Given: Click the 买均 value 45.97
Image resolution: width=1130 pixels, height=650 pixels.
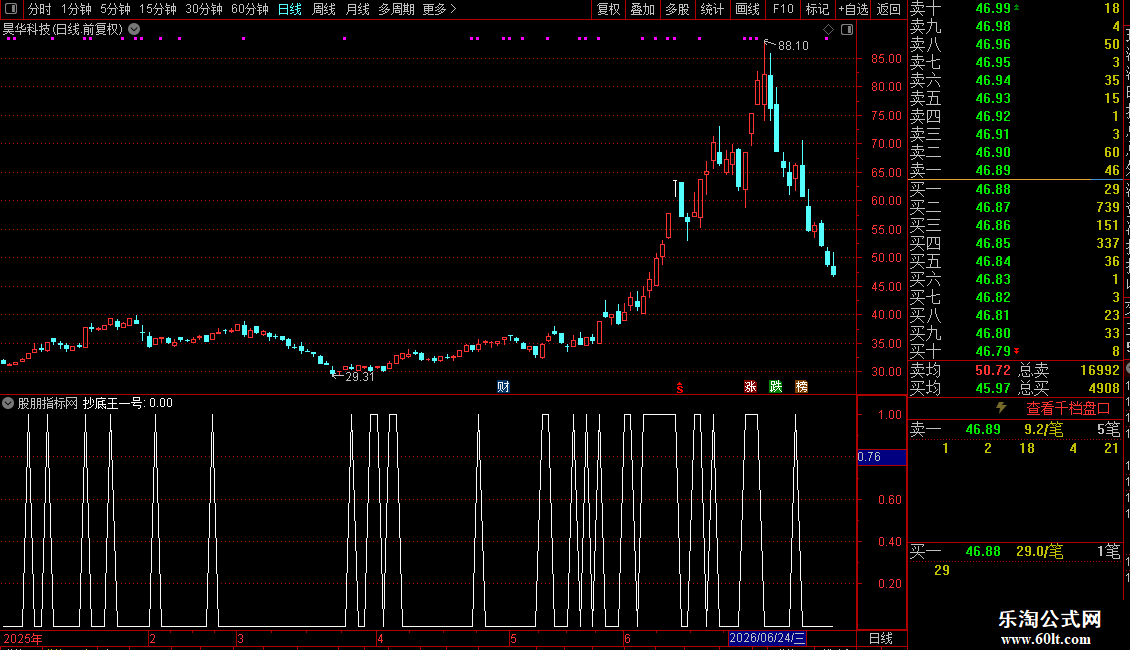Looking at the screenshot, I should pyautogui.click(x=993, y=388).
